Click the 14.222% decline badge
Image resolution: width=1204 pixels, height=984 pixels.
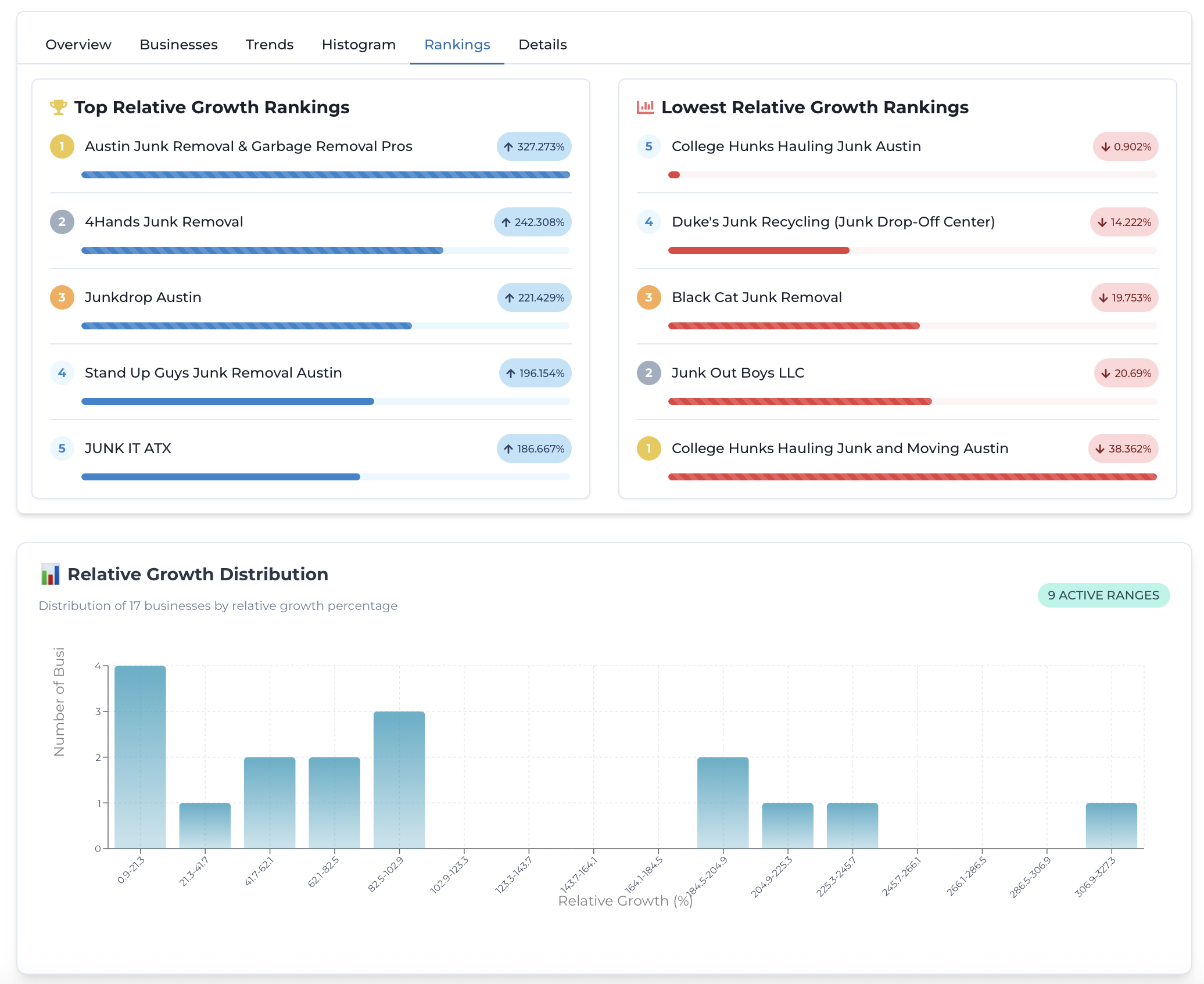click(1124, 222)
